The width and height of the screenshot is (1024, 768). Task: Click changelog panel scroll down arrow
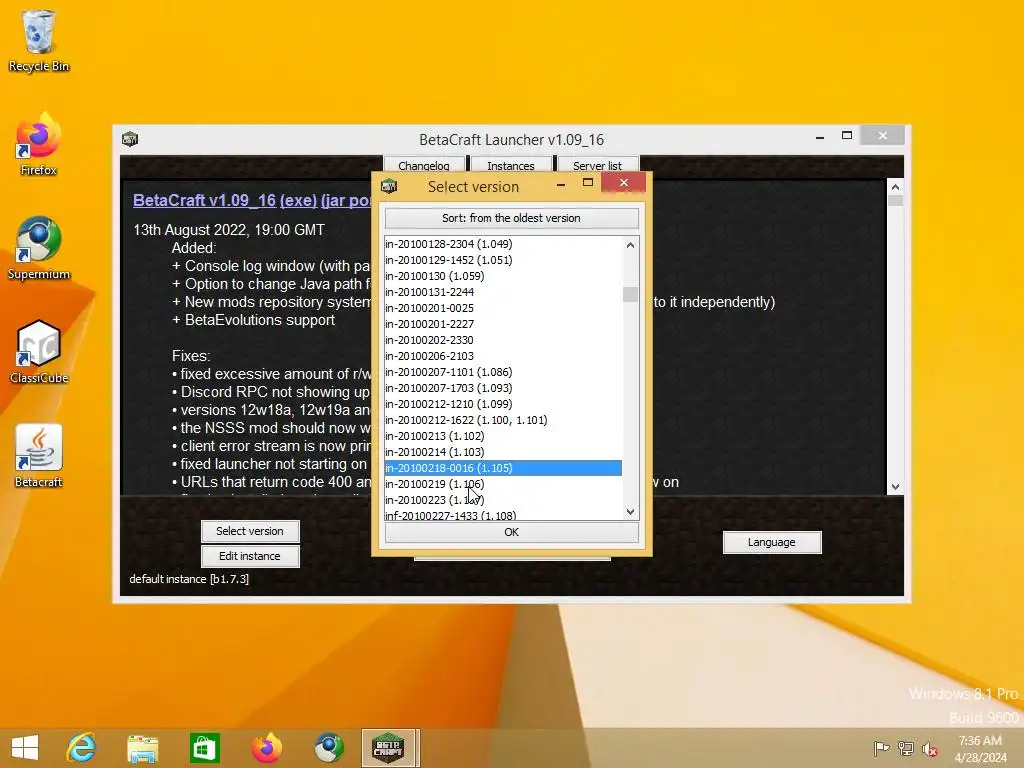(895, 487)
